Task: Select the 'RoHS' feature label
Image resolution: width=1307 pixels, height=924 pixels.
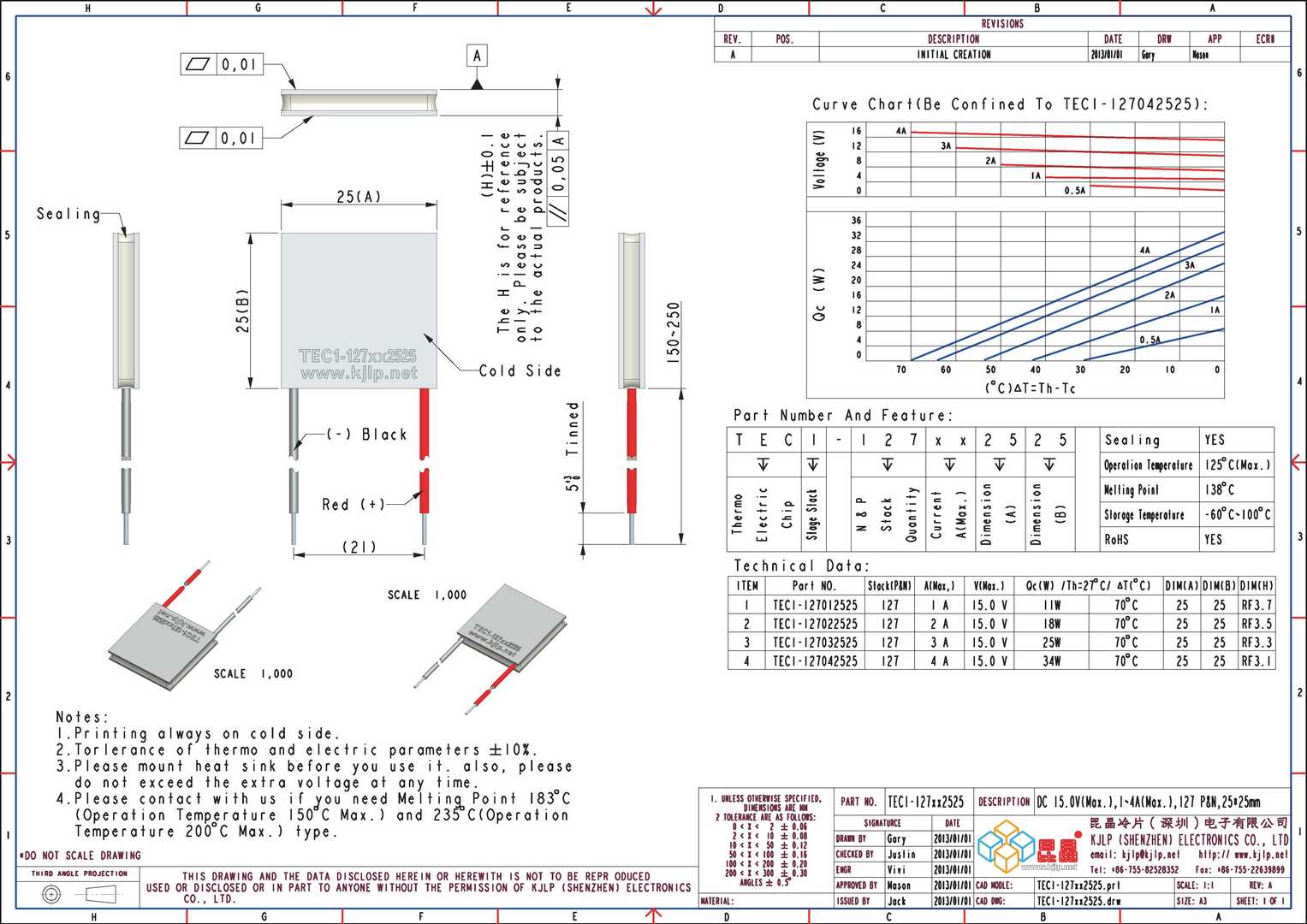Action: pos(1116,540)
